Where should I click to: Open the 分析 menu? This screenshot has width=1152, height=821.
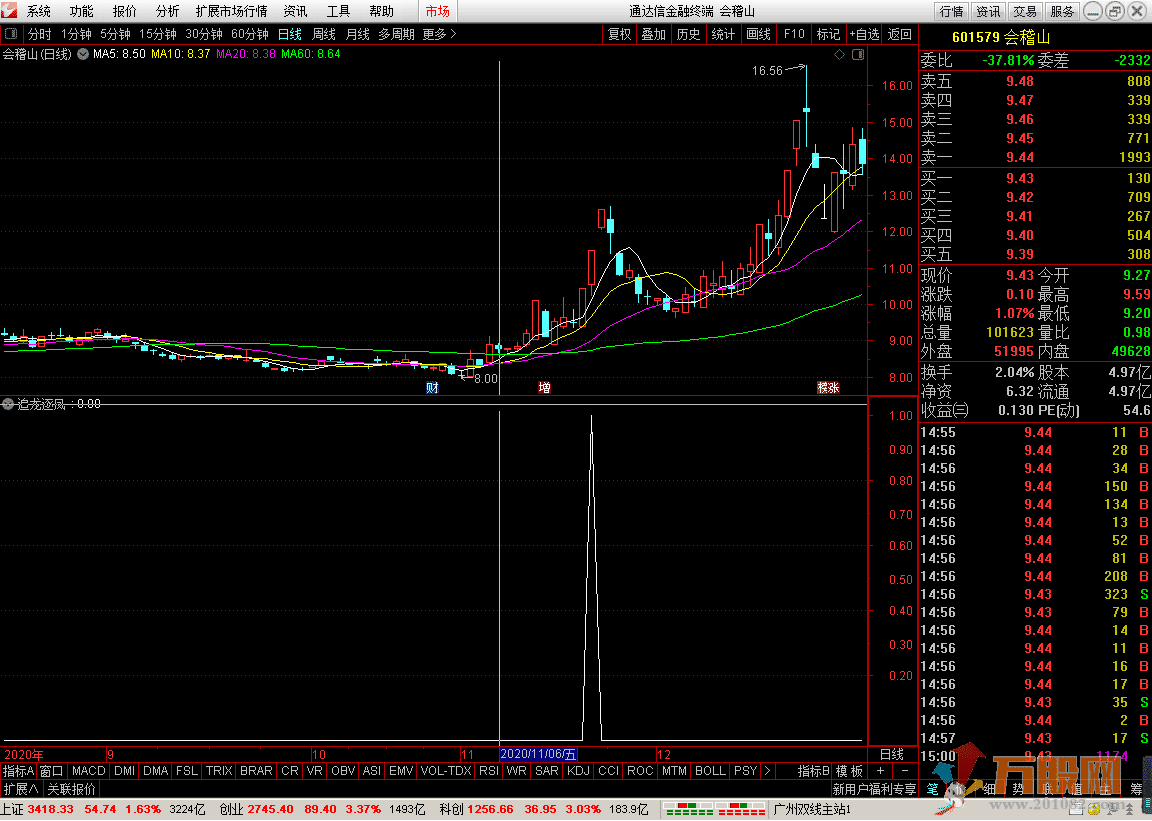(x=168, y=12)
